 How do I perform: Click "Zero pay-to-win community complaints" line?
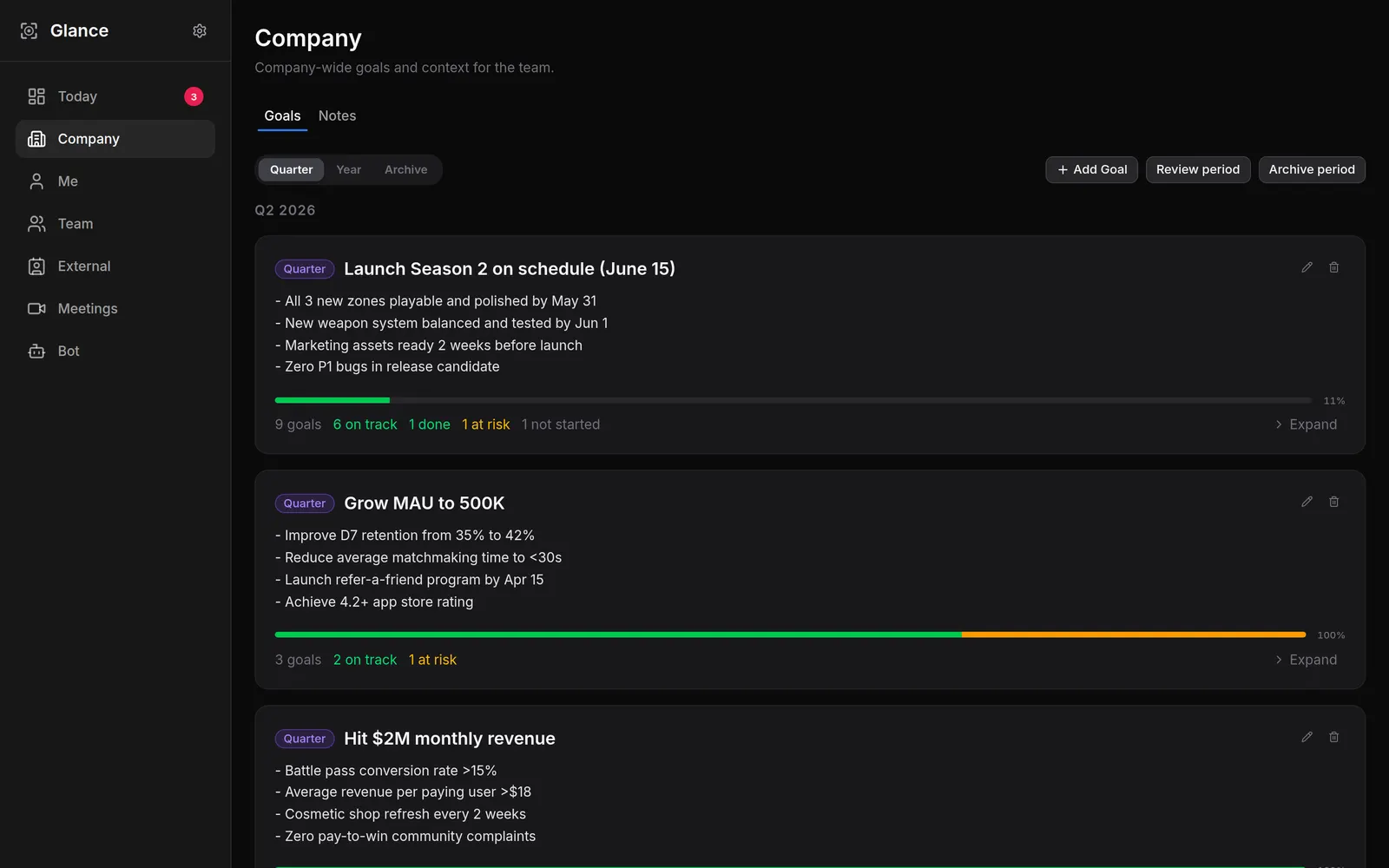[405, 836]
